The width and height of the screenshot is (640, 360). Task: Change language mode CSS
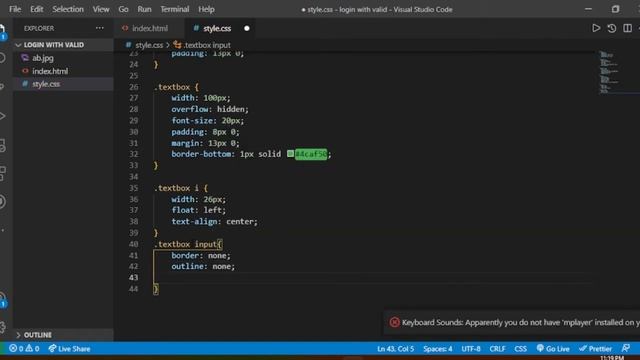pos(520,349)
